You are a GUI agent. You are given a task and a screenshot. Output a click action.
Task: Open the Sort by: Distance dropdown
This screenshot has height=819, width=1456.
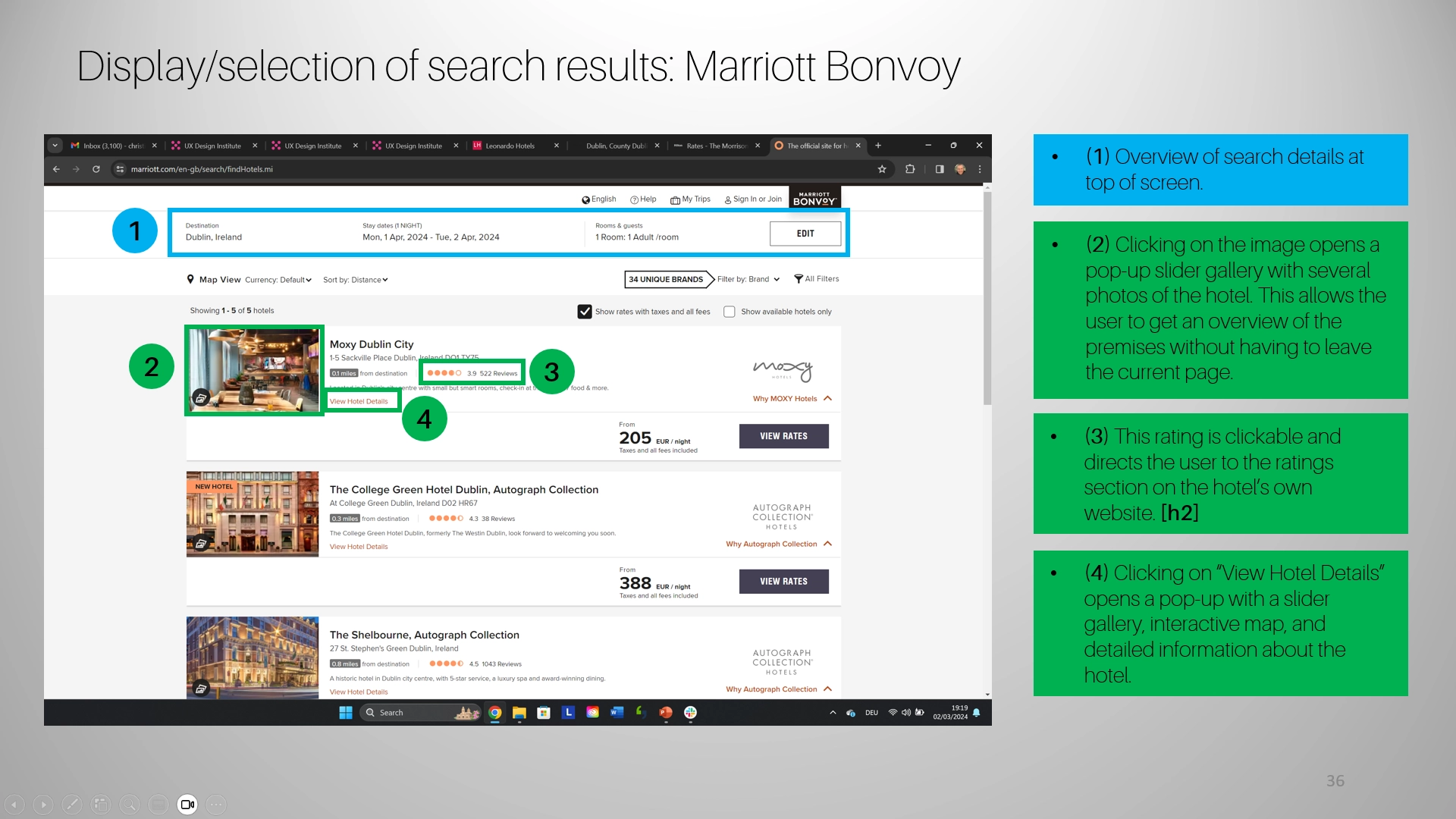coord(356,280)
